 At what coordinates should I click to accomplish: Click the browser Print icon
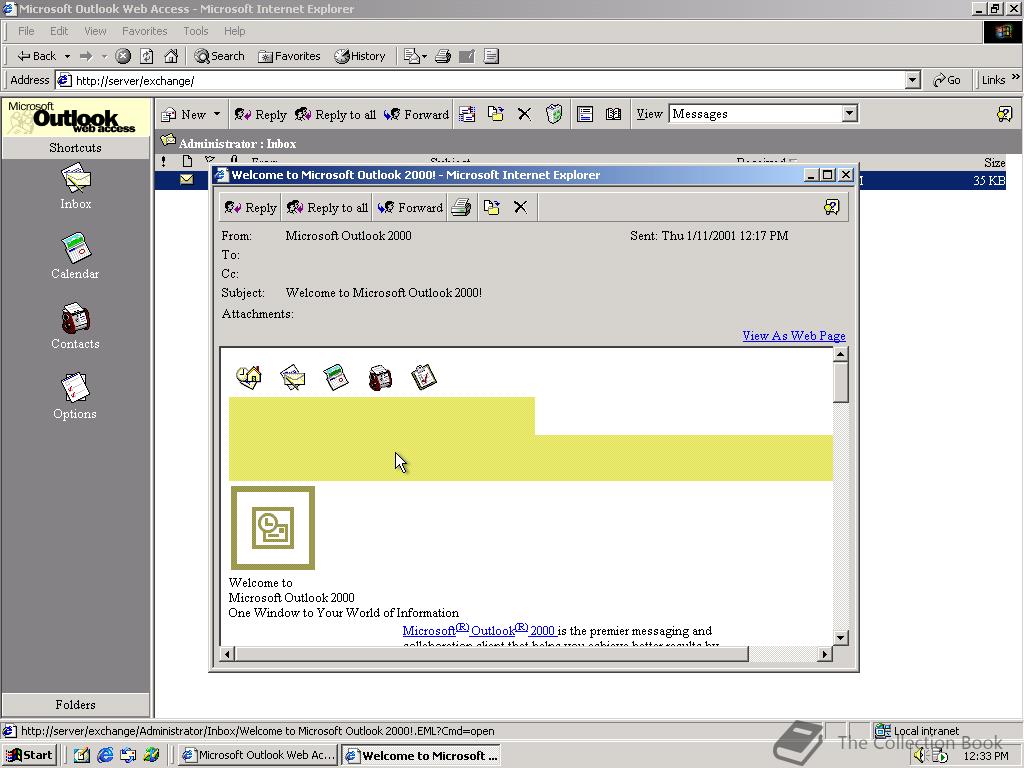point(443,56)
